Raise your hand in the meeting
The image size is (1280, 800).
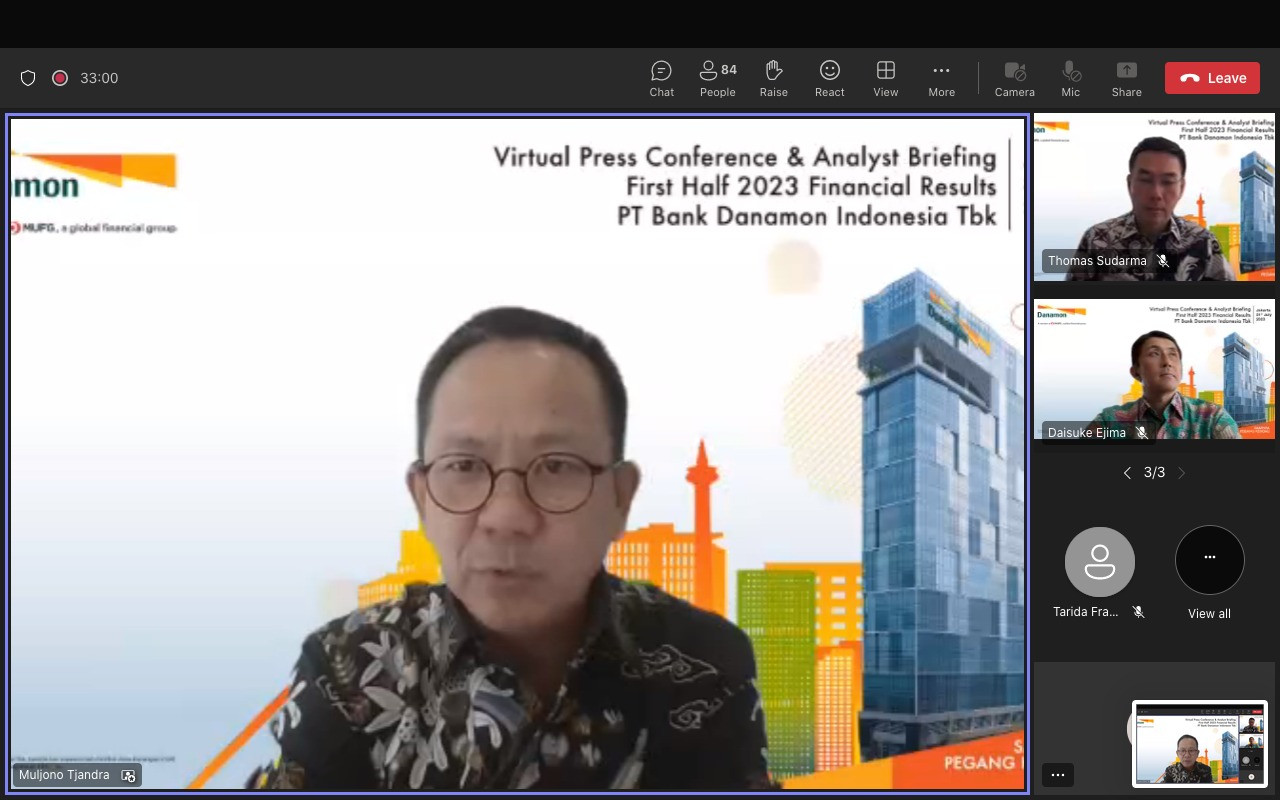[x=773, y=78]
